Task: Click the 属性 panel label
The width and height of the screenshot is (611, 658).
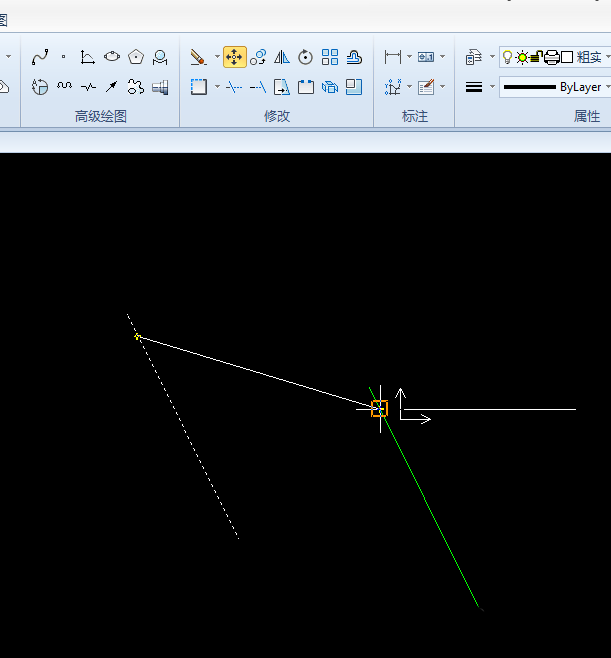Action: tap(587, 116)
